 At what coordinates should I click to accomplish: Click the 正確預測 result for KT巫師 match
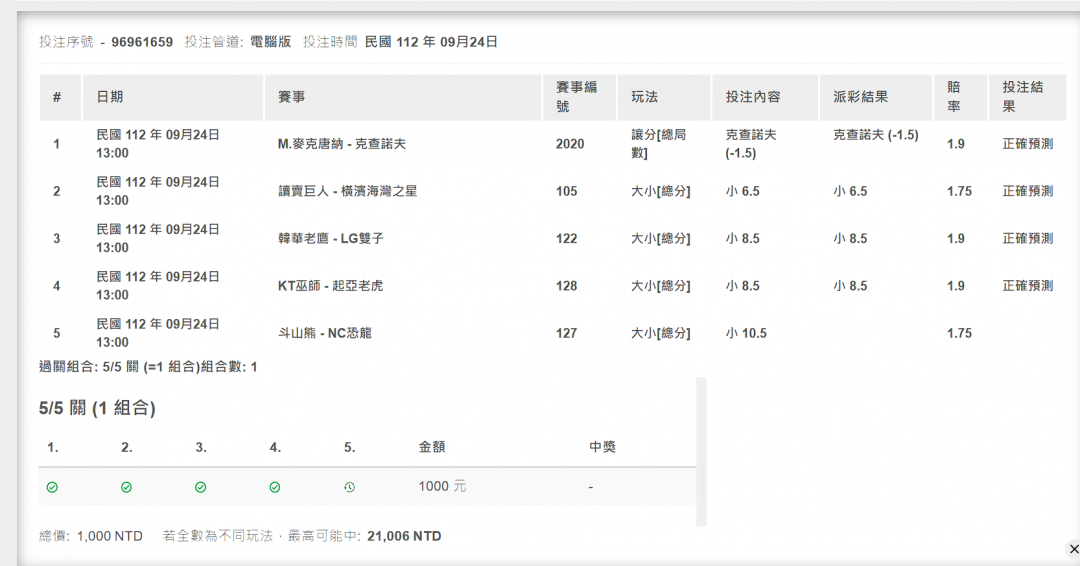1028,286
